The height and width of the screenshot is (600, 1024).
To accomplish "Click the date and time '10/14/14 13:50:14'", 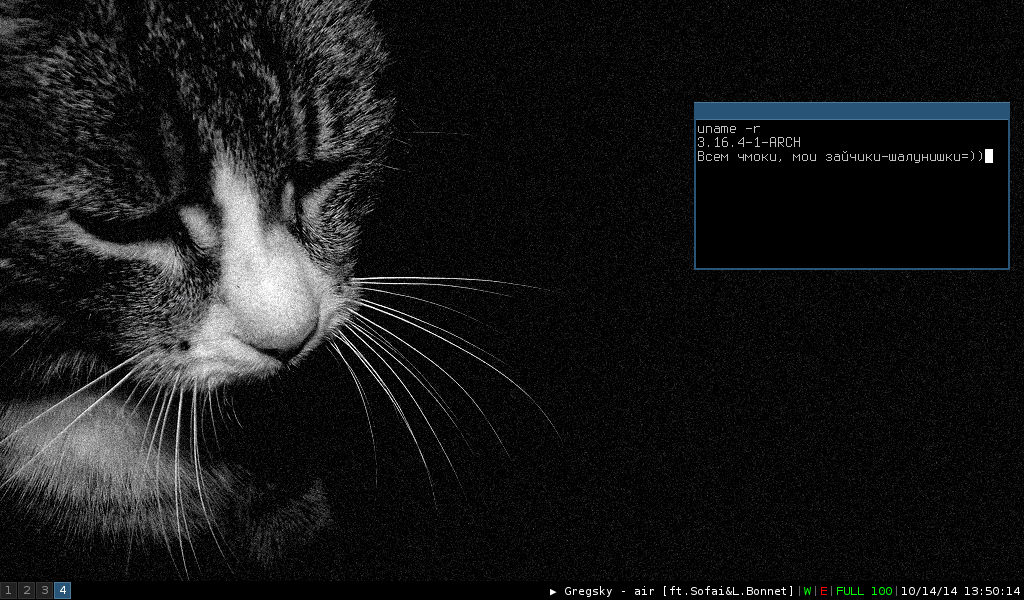I will [960, 592].
